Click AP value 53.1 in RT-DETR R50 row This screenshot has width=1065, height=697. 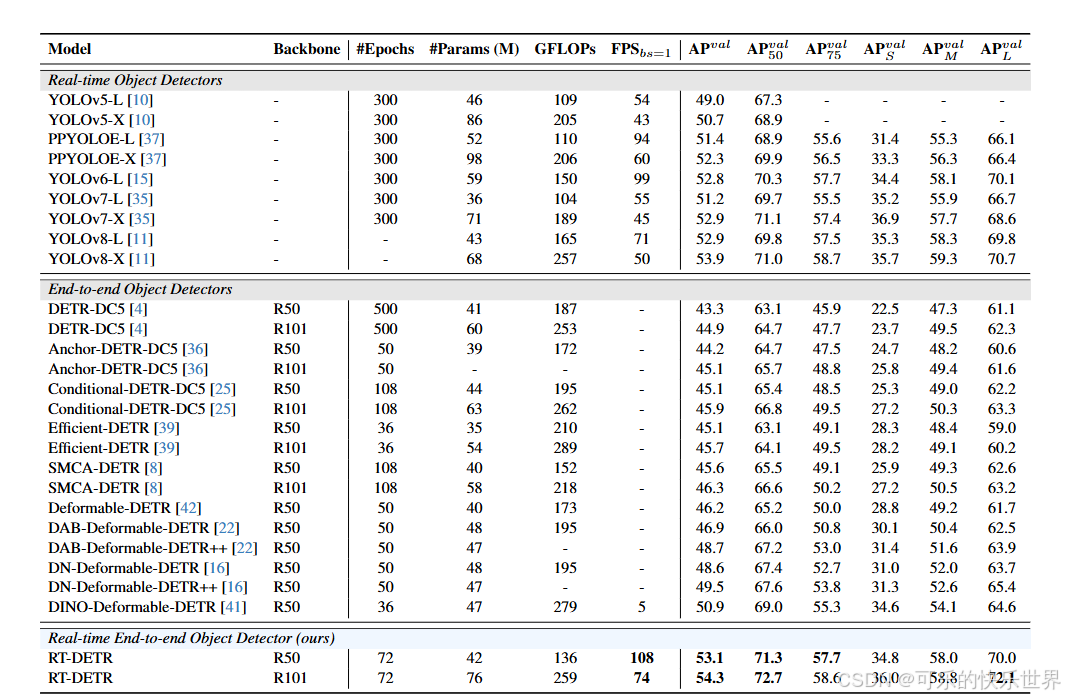[x=710, y=658]
